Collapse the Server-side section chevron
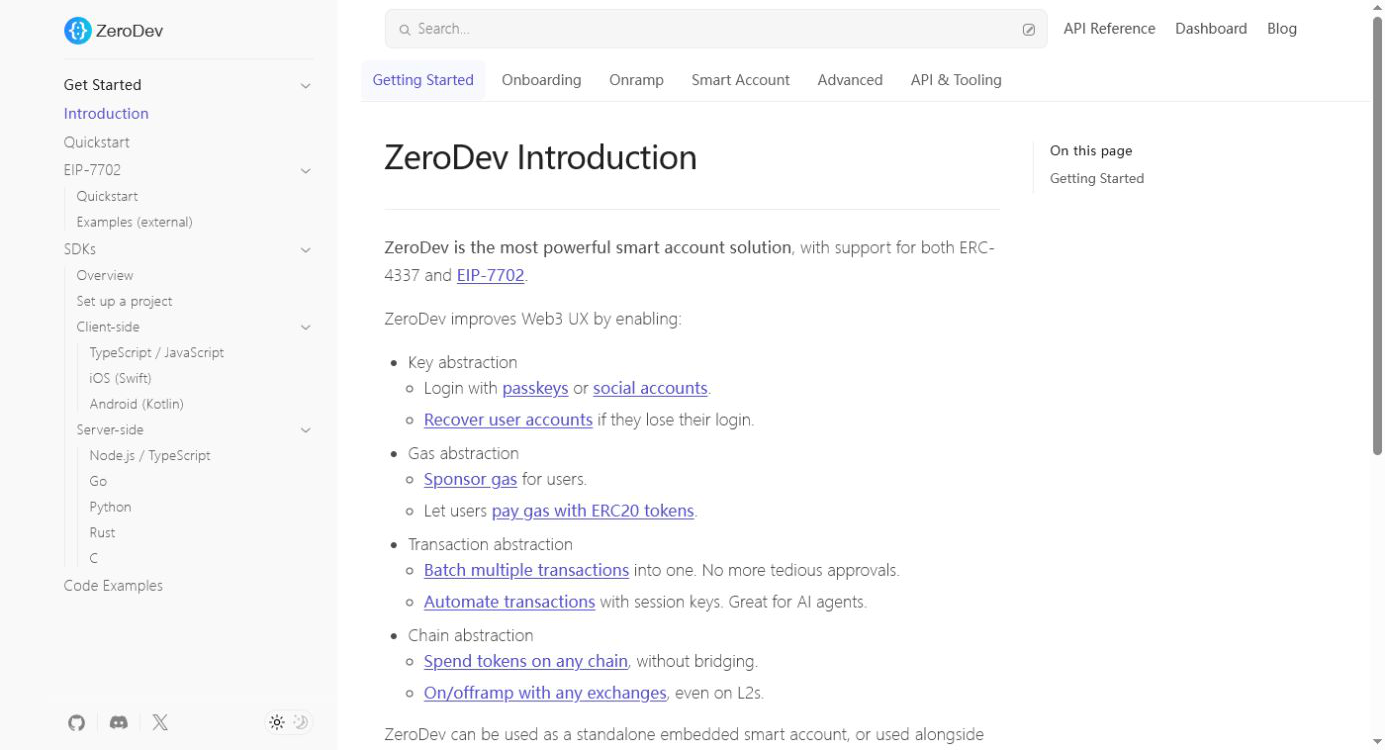The height and width of the screenshot is (750, 1385). click(x=306, y=431)
